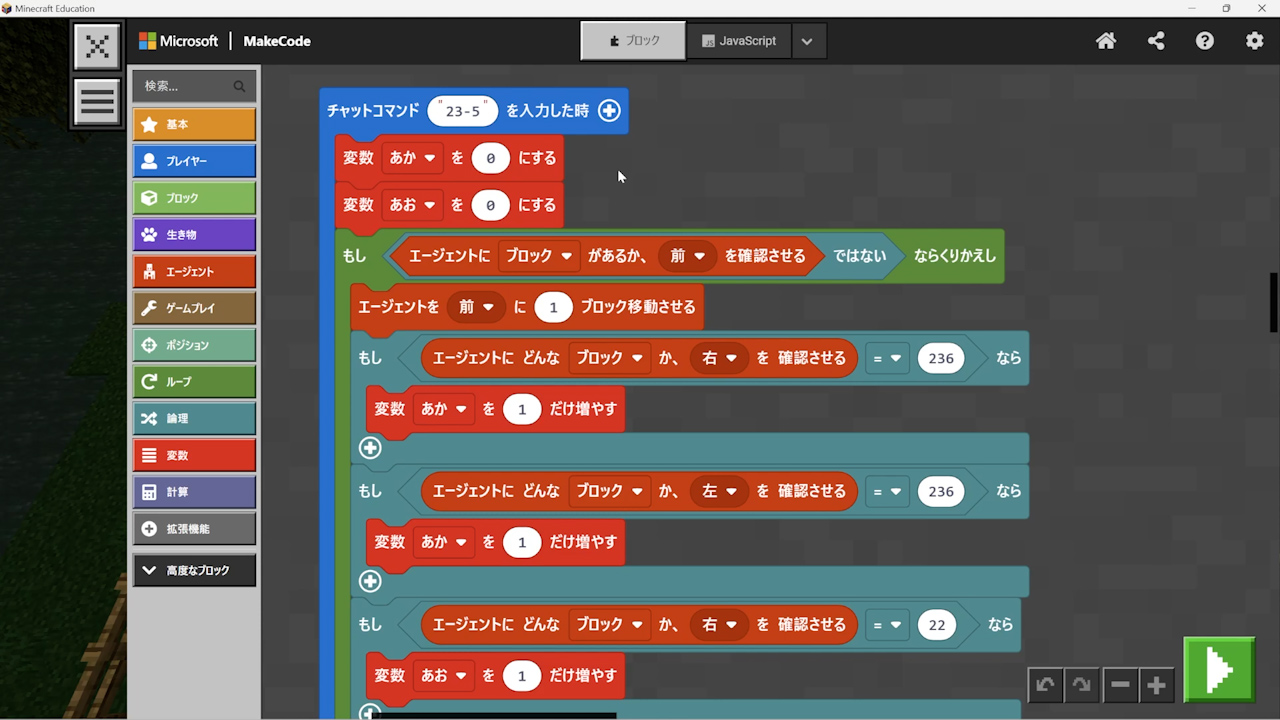Open the エージェント block category
The image size is (1280, 720).
tap(194, 271)
